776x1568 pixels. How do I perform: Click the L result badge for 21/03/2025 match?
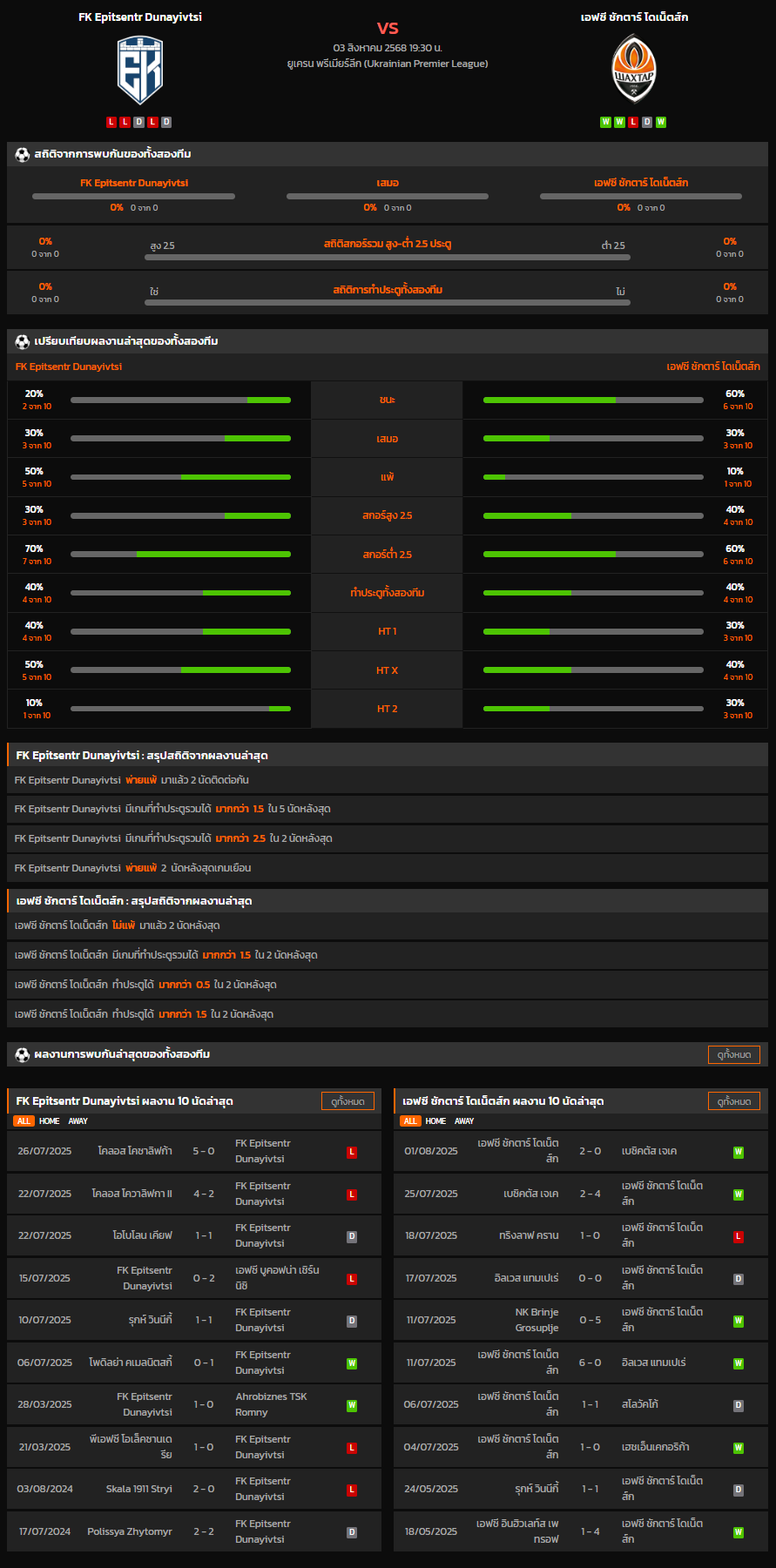352,1448
